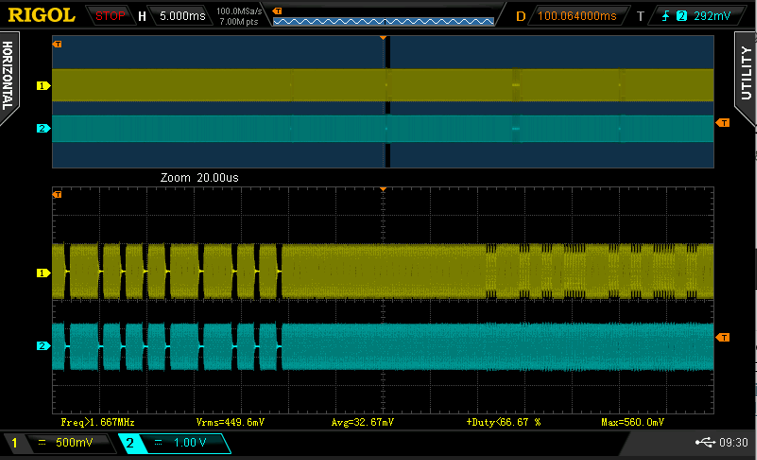Click the trigger position marker atop main view

[x=383, y=37]
